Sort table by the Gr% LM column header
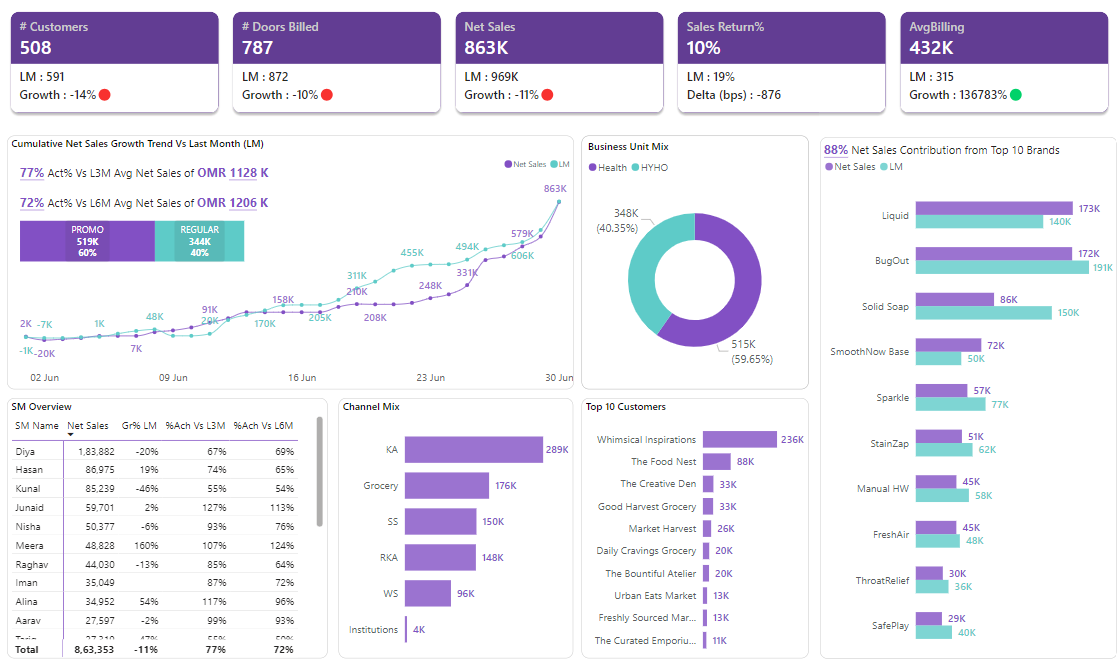The width and height of the screenshot is (1120, 663). click(138, 425)
